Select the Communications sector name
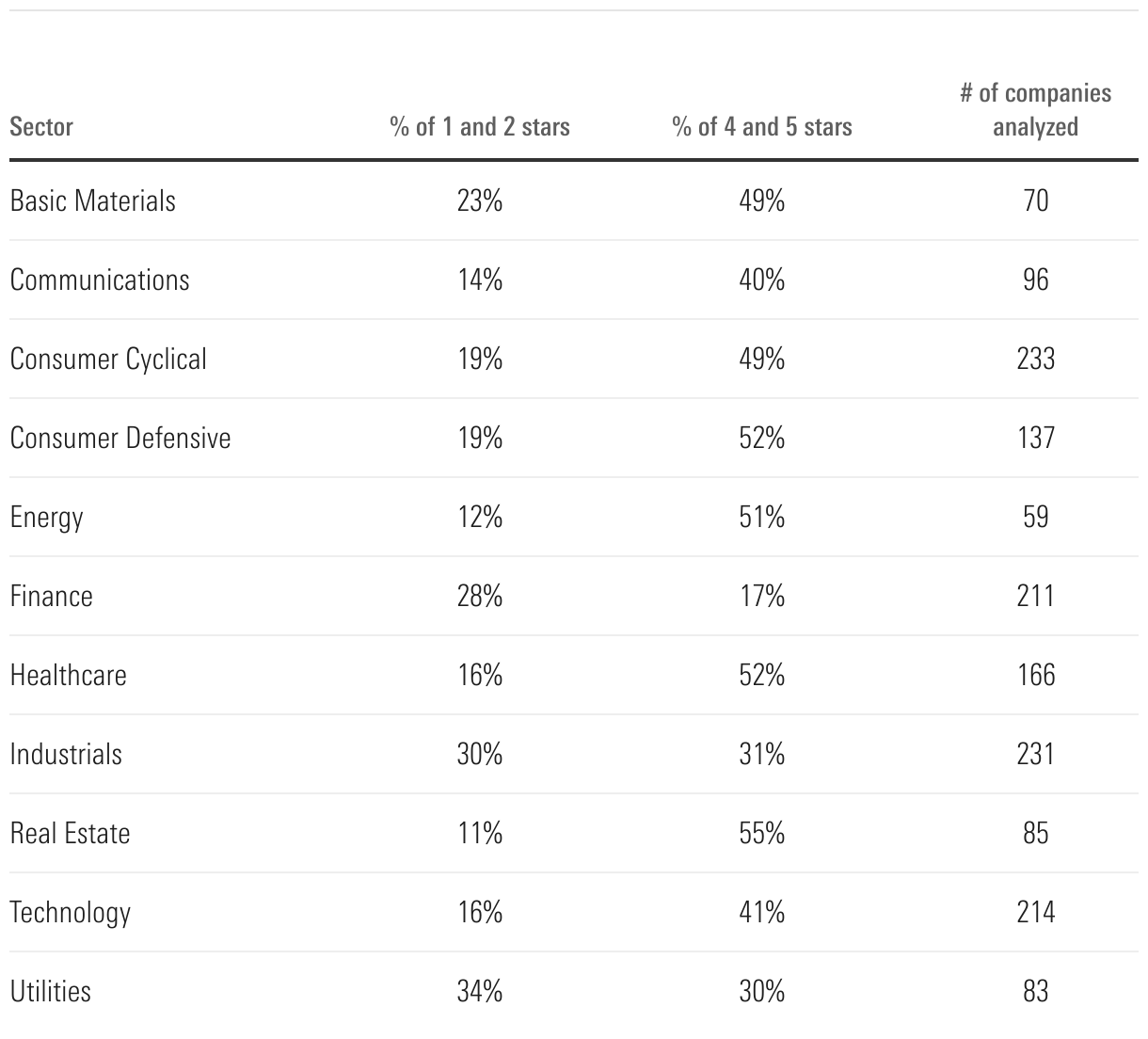This screenshot has width=1148, height=1039. [x=100, y=280]
